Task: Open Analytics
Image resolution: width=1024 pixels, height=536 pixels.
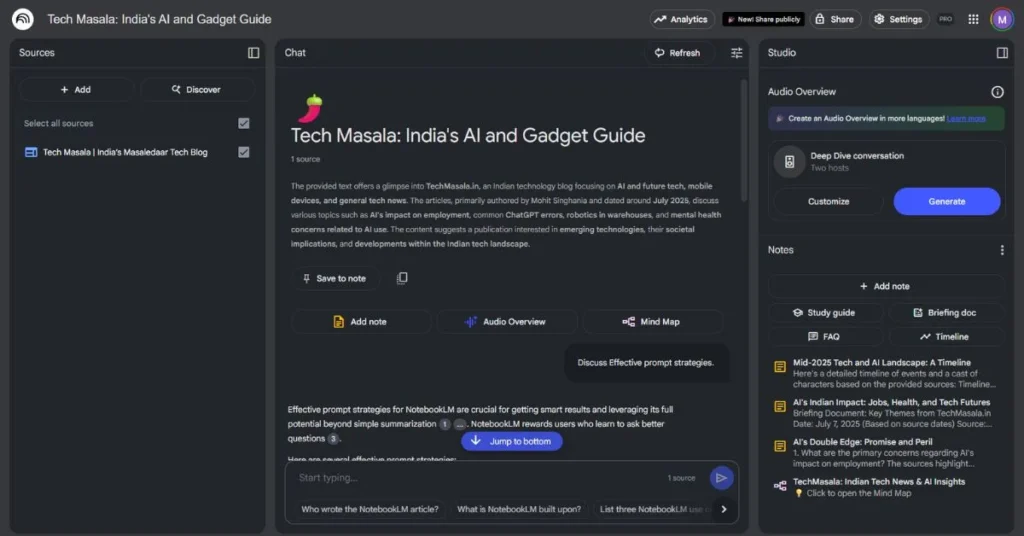Action: (x=682, y=19)
